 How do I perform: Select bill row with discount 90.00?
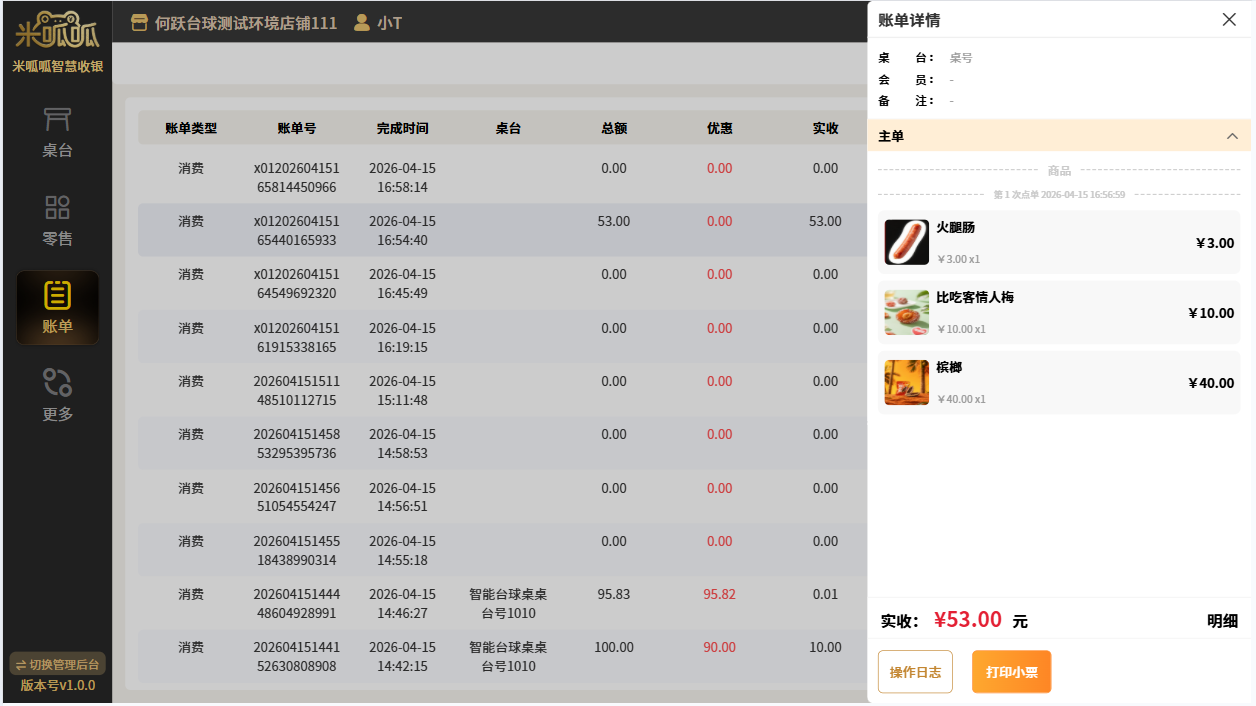(500, 656)
